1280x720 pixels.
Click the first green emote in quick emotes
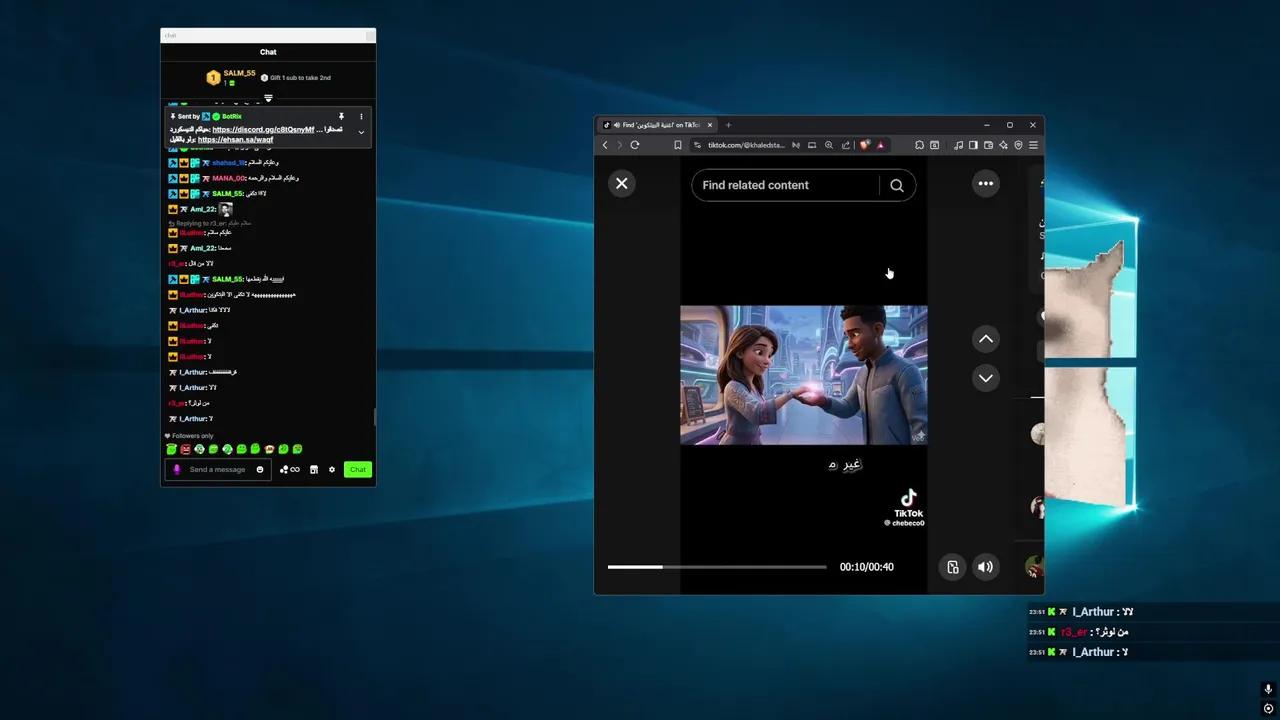point(171,450)
